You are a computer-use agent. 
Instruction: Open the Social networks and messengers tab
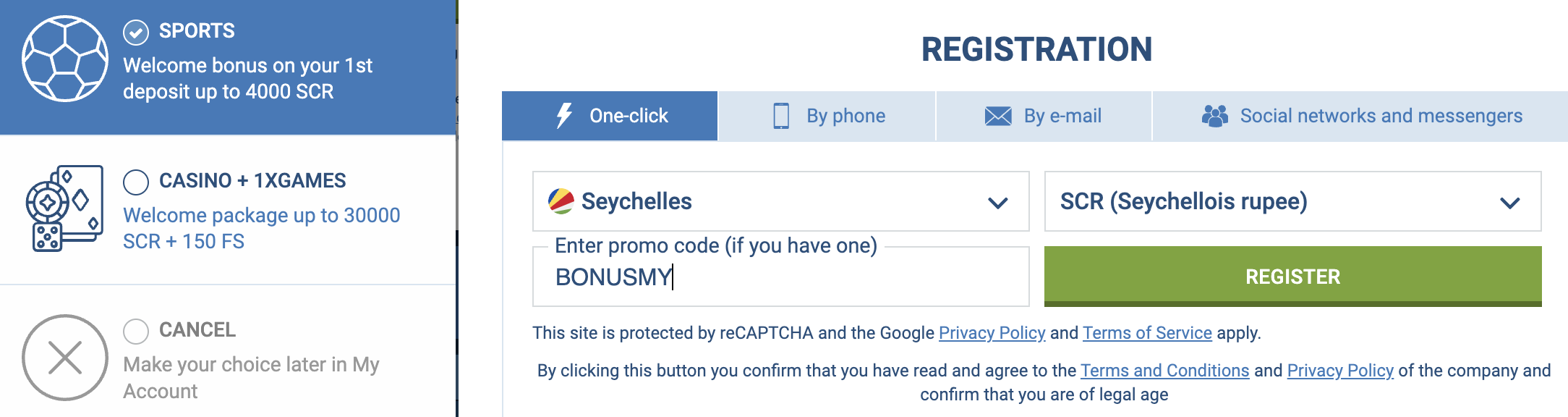coord(1361,116)
